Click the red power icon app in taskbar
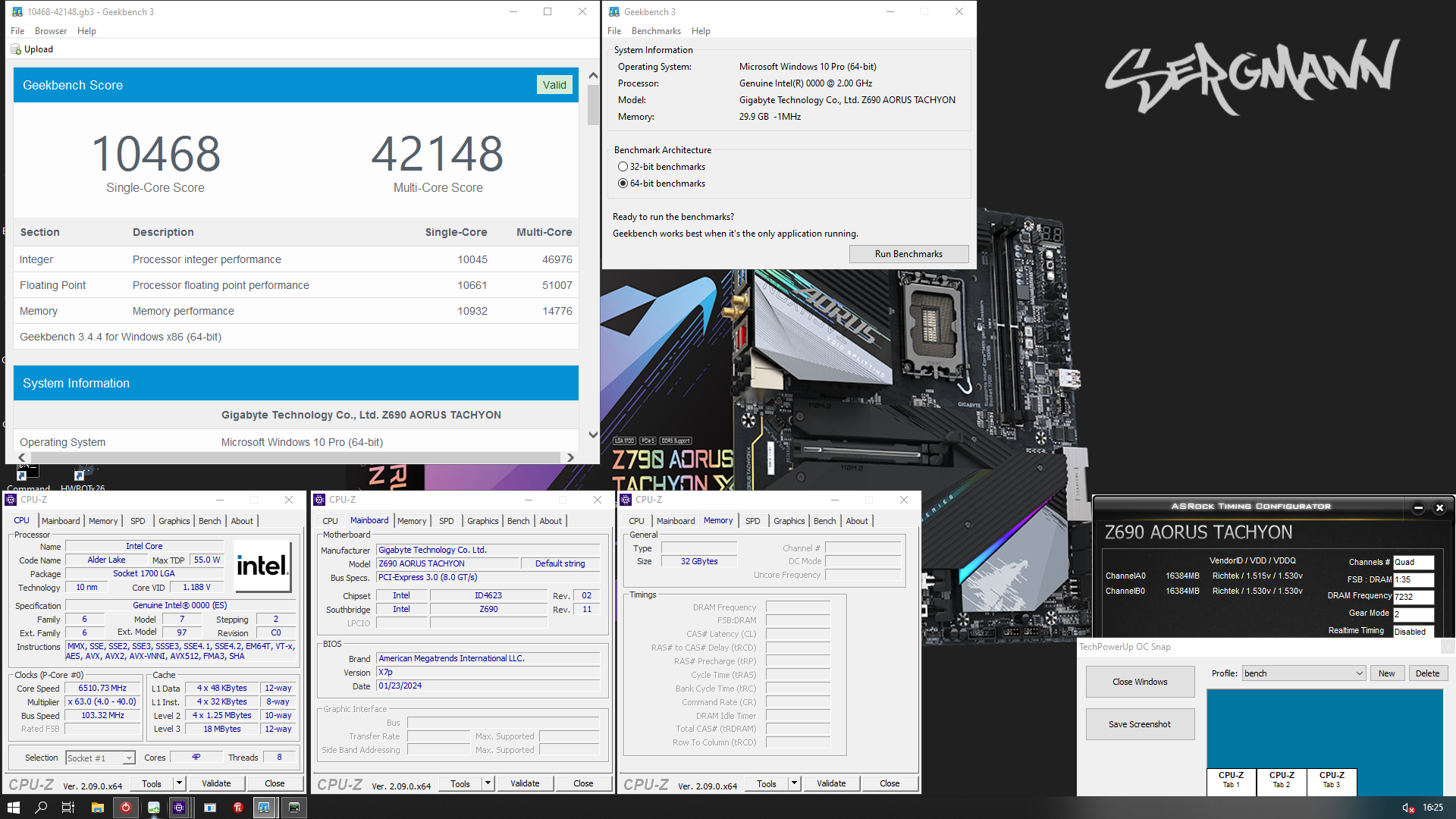The width and height of the screenshot is (1456, 819). (126, 808)
